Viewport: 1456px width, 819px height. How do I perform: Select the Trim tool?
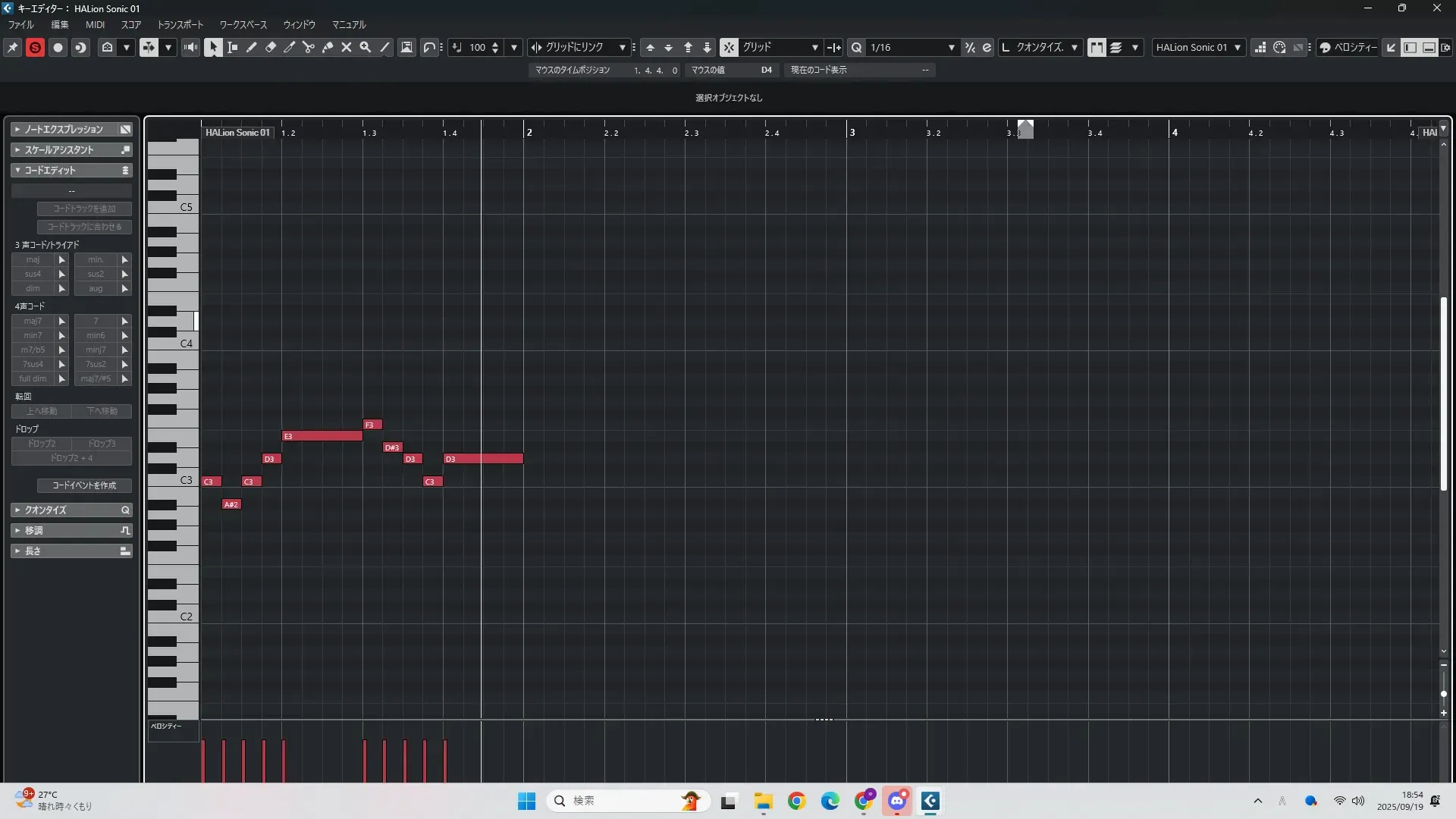(290, 47)
